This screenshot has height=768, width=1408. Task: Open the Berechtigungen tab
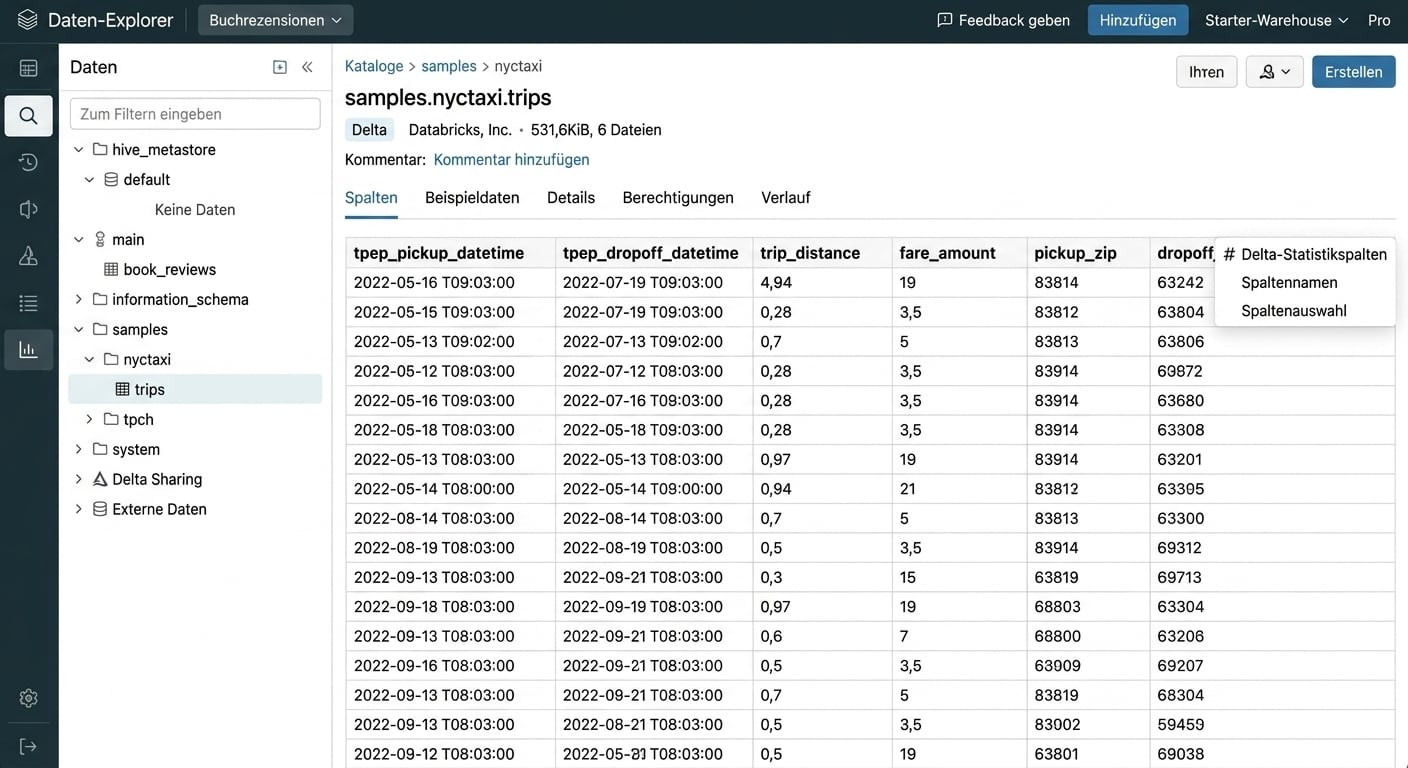point(678,197)
